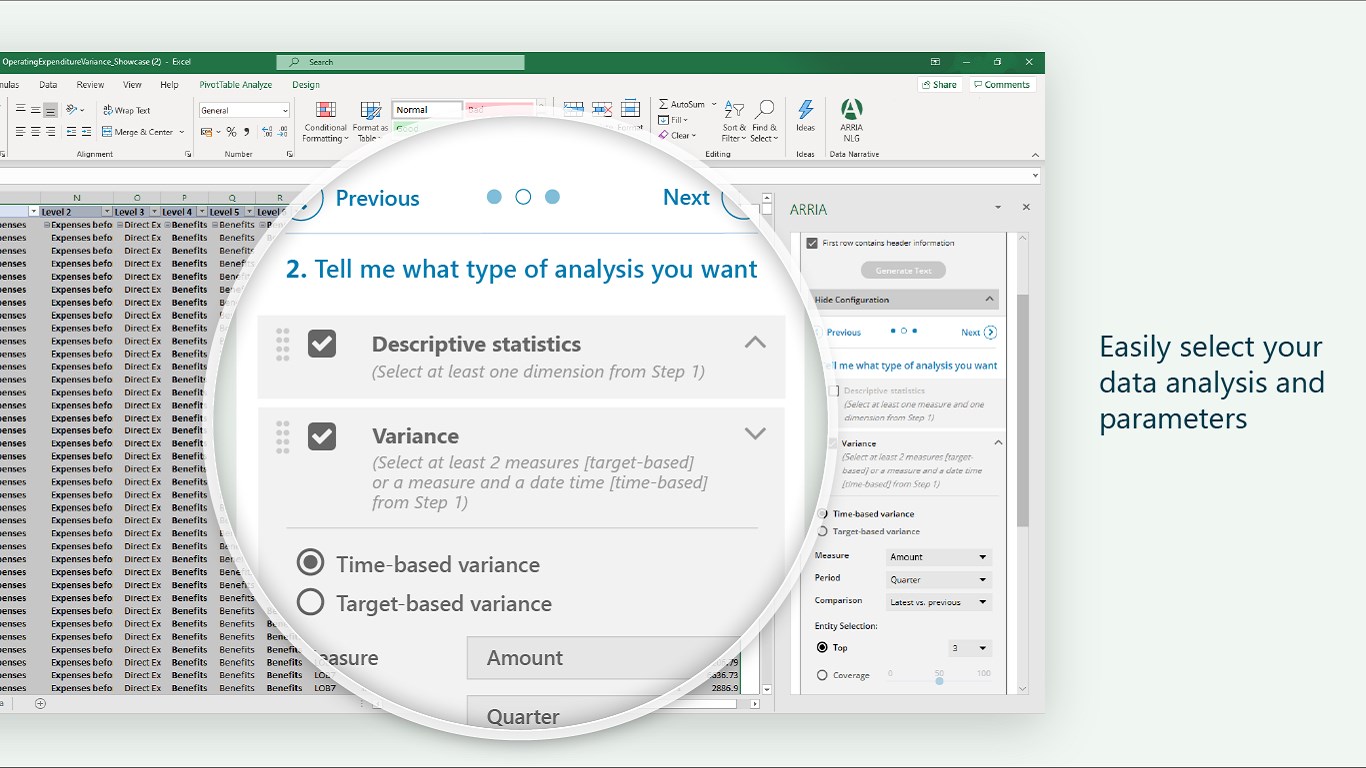Expand Variance chevron in magnified view

[x=755, y=434]
